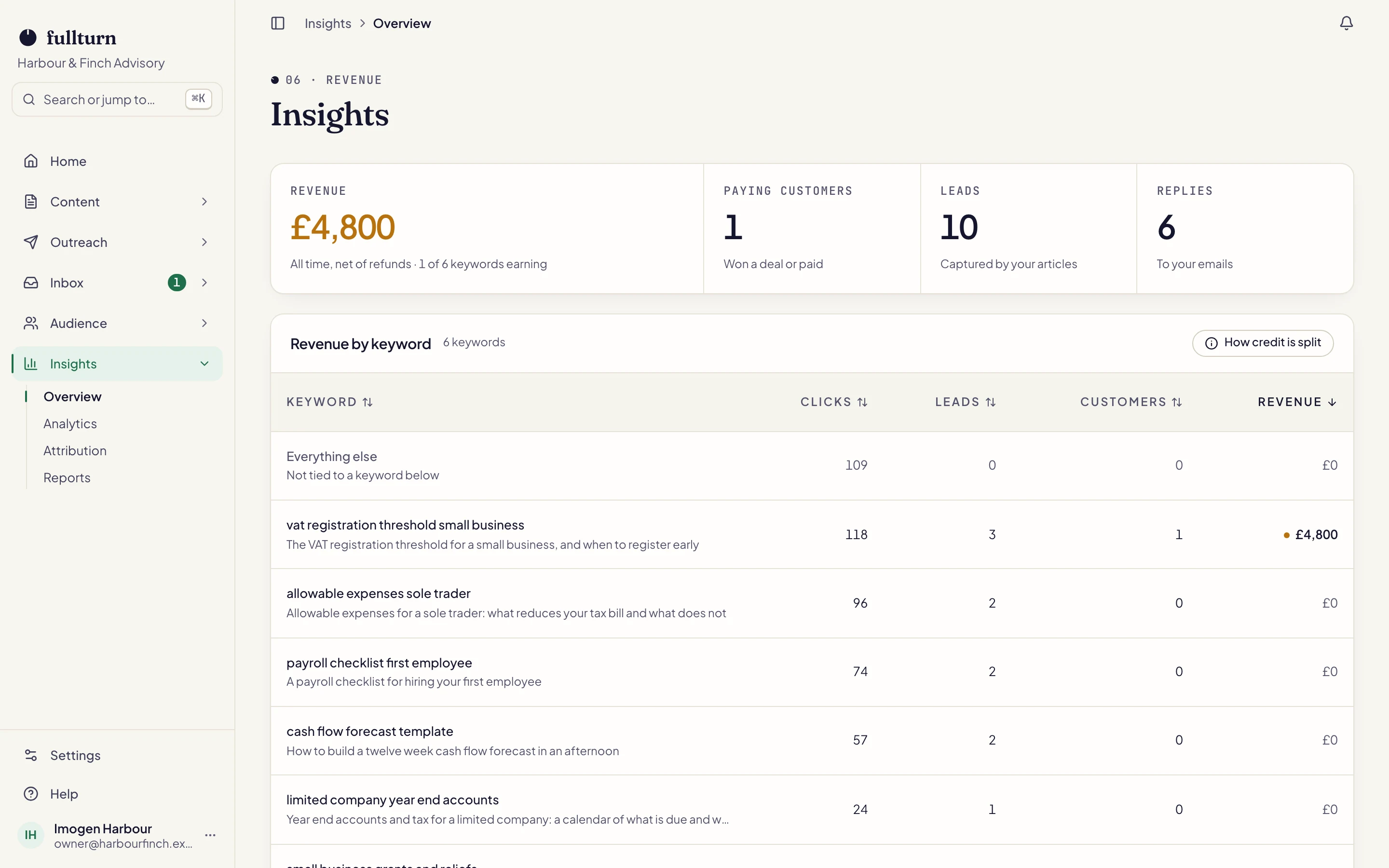
Task: Click the Replies summary card value 6
Action: (x=1166, y=227)
